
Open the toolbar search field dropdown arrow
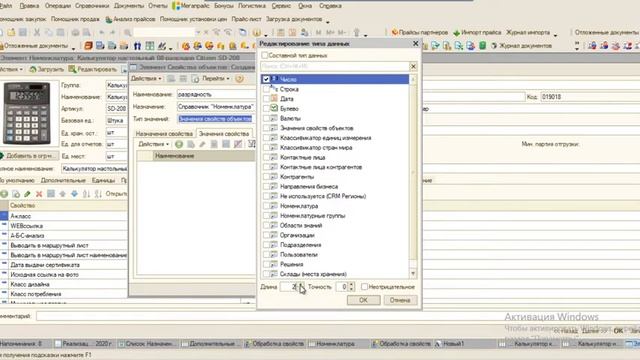(198, 32)
